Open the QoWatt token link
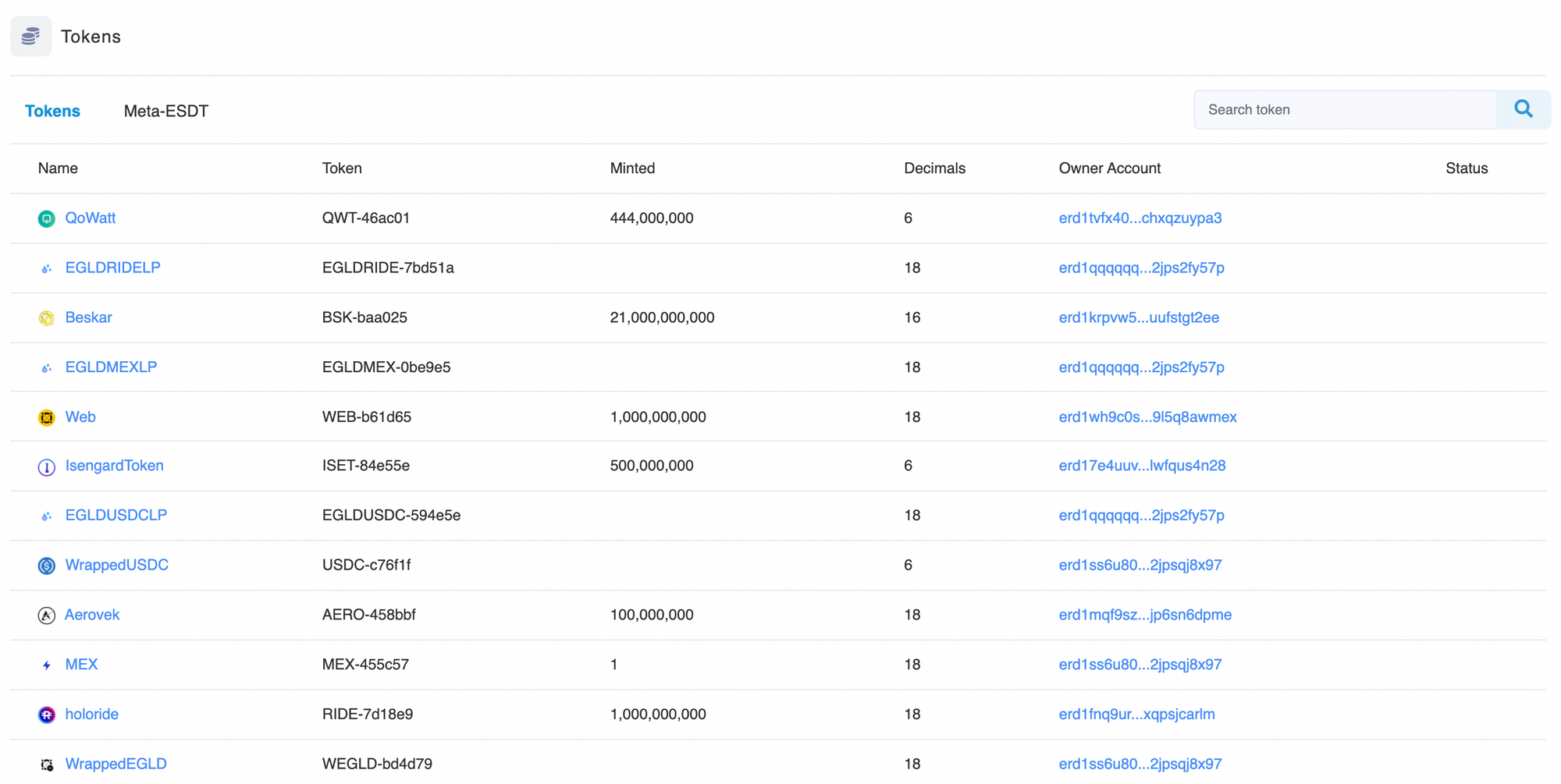The width and height of the screenshot is (1561, 784). pos(91,218)
